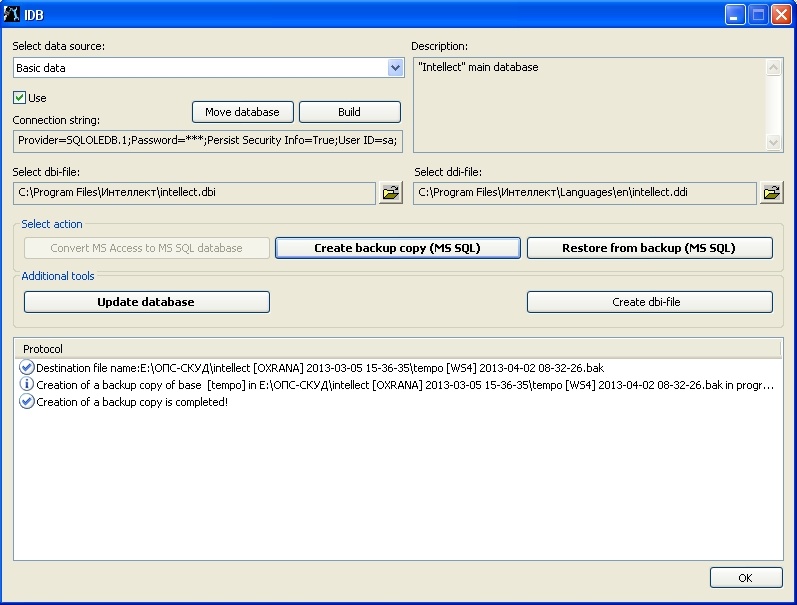Run Update database tool
This screenshot has height=605, width=797.
click(146, 302)
